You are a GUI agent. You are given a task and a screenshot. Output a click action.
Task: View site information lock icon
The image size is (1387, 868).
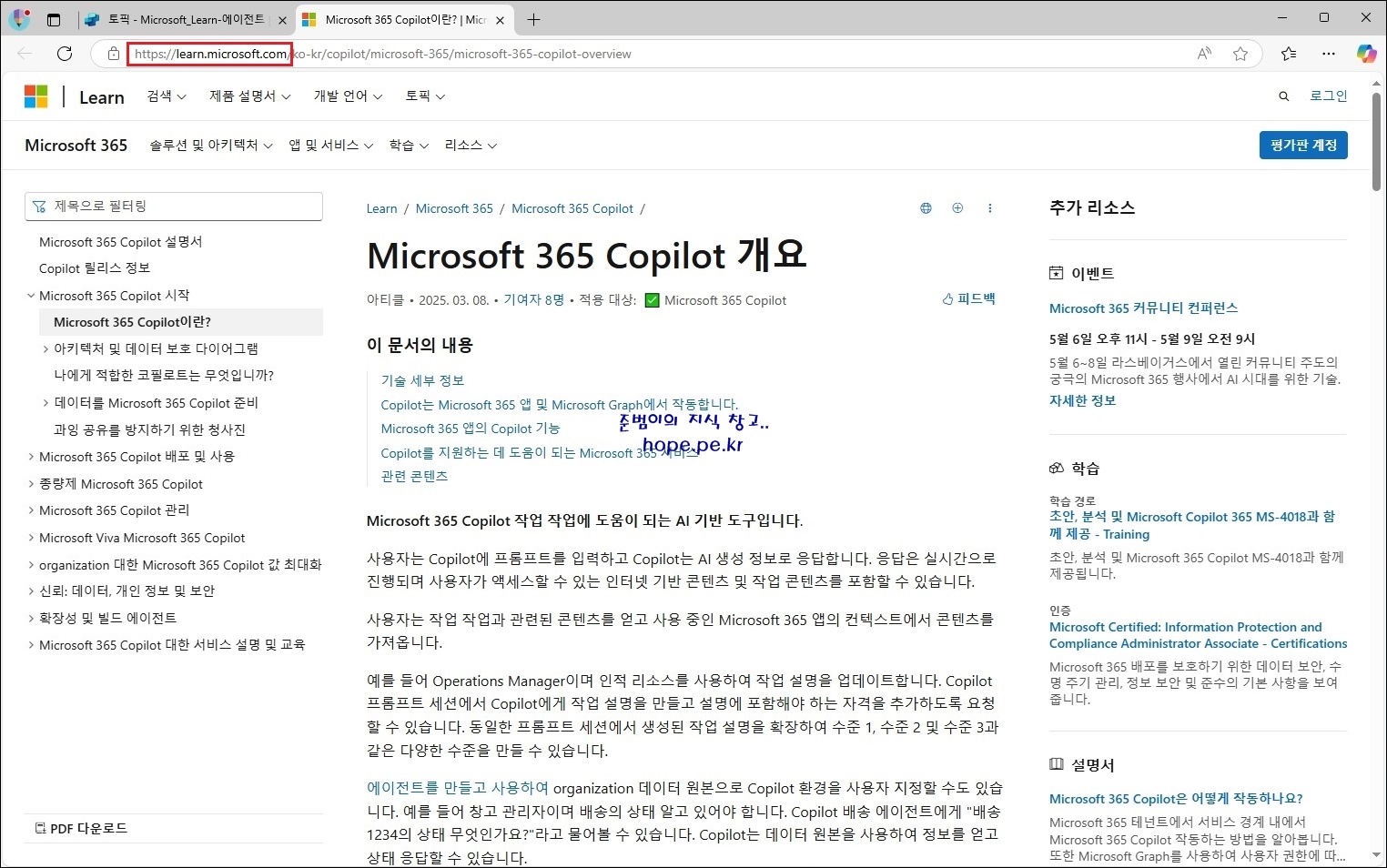coord(114,54)
